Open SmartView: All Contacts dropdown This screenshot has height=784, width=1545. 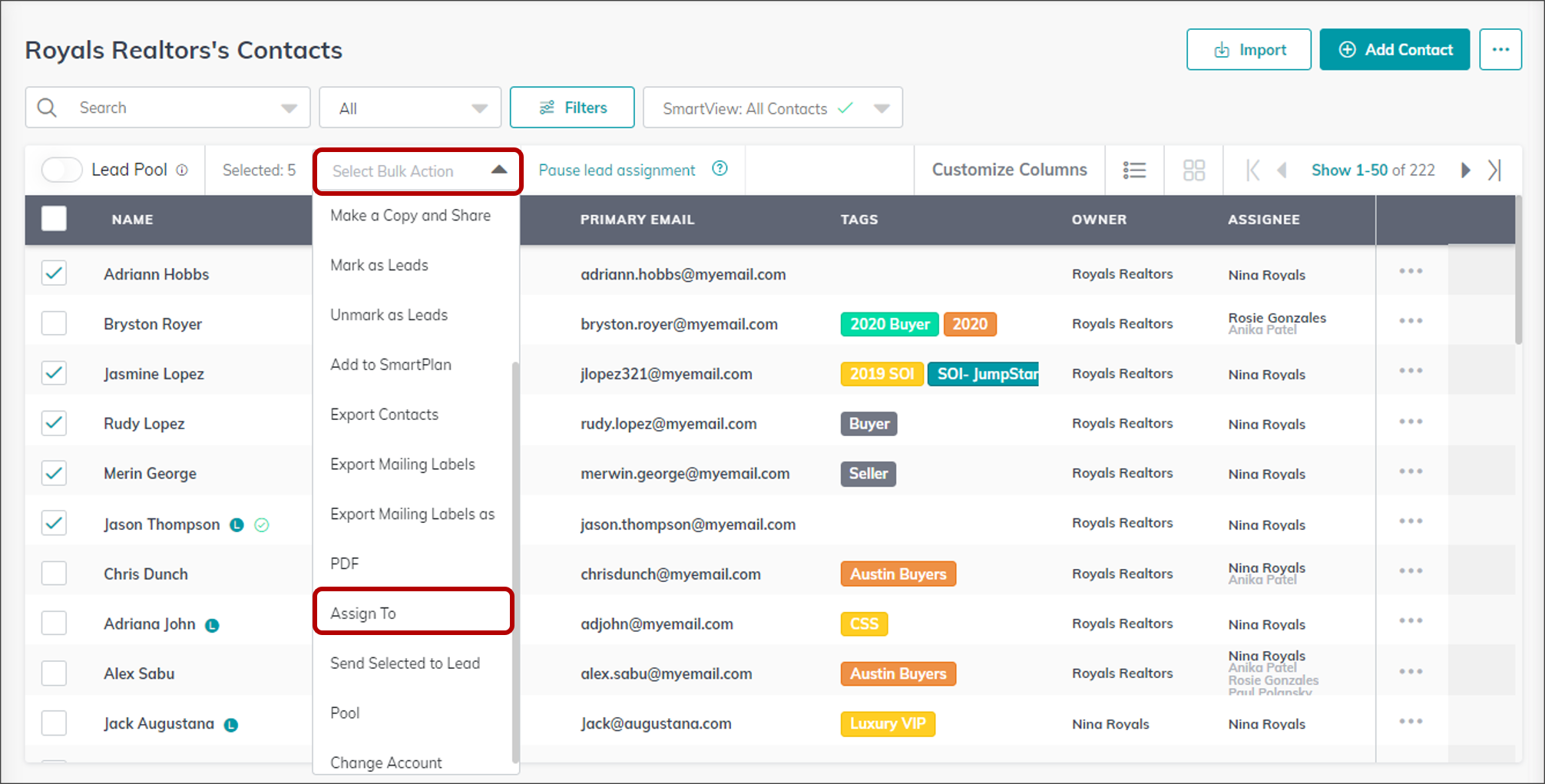(x=772, y=108)
